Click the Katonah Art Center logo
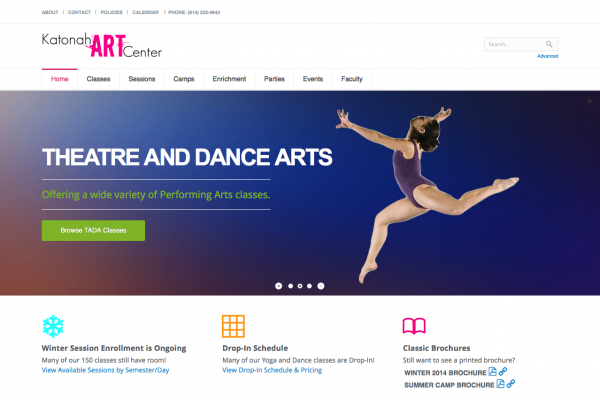 tap(102, 45)
